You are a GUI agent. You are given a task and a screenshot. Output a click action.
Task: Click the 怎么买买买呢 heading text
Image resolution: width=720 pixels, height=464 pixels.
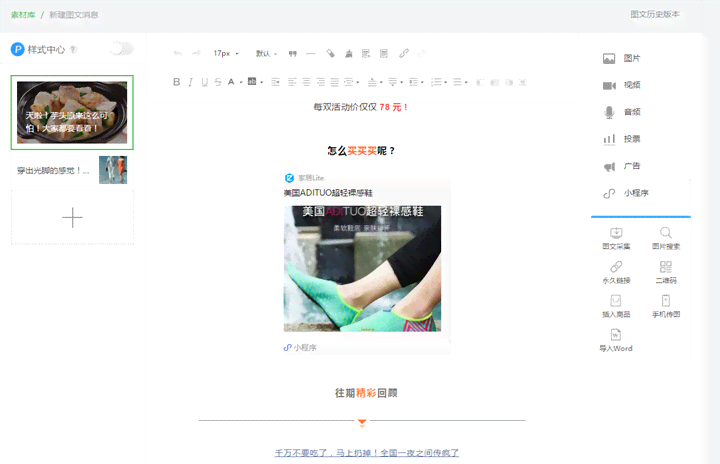(x=361, y=151)
